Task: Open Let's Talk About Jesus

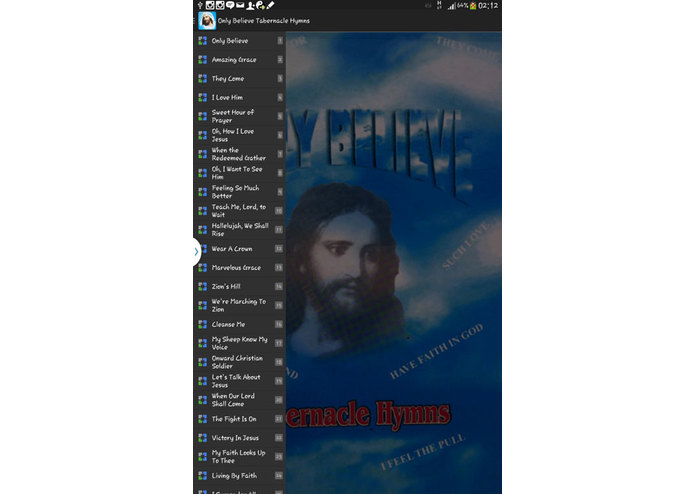Action: (239, 381)
